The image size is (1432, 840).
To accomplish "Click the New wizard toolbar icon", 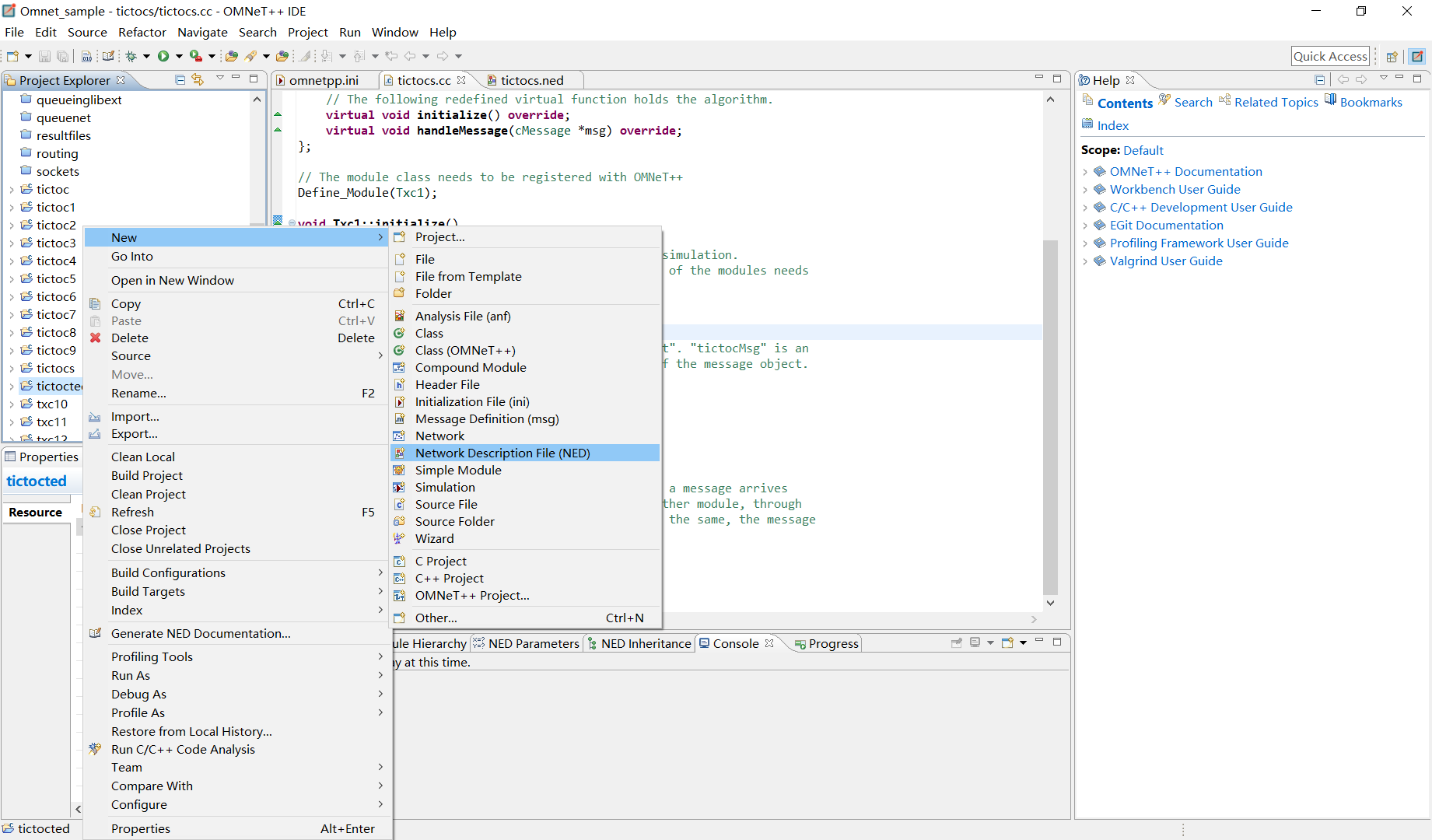I will [x=12, y=56].
